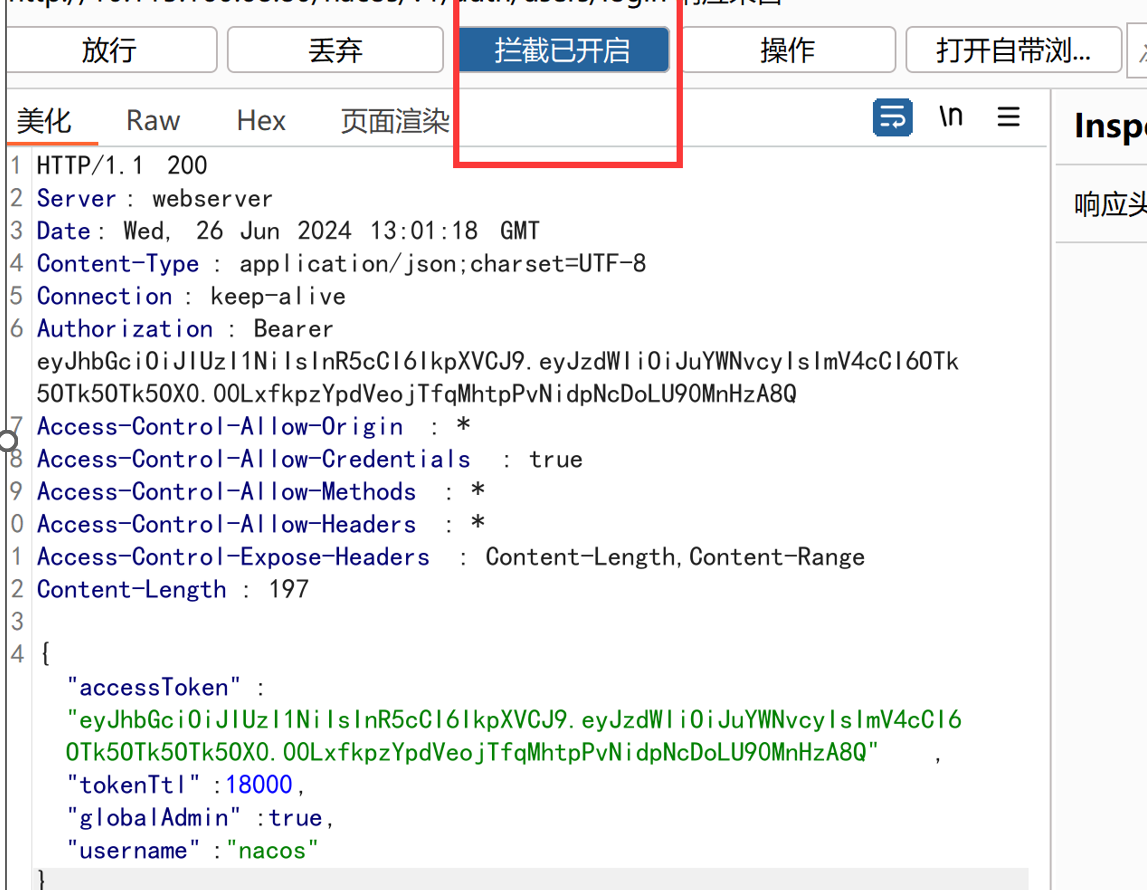Click Access-Control-Allow-Methods header
1147x890 pixels.
[x=226, y=491]
